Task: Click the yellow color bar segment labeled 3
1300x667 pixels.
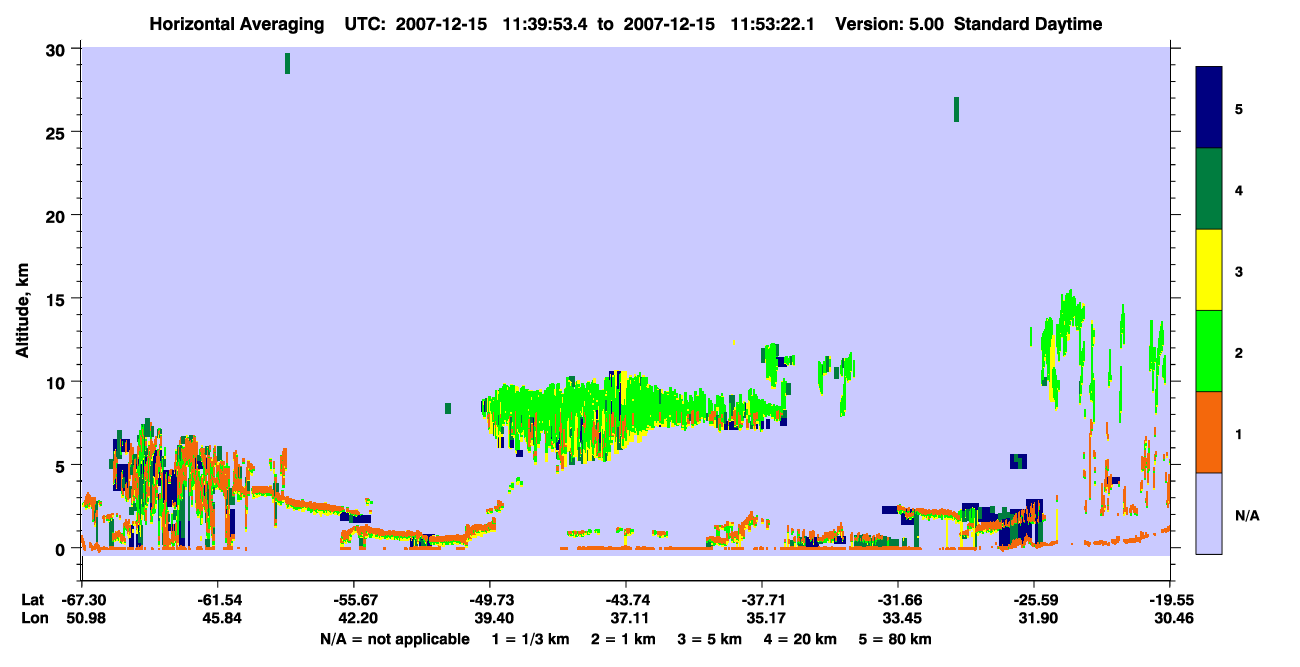Action: 1209,270
